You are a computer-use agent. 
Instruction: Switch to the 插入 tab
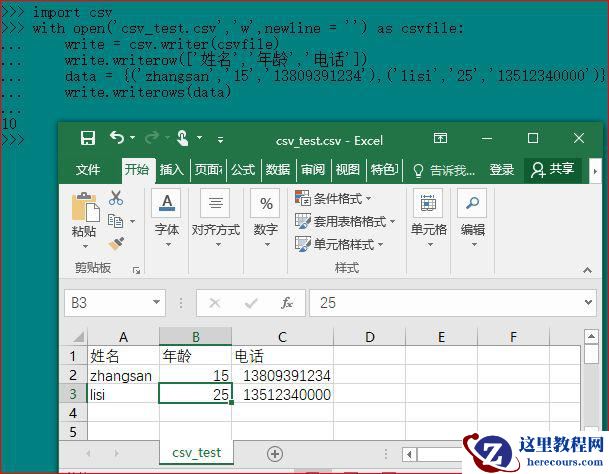coord(171,170)
